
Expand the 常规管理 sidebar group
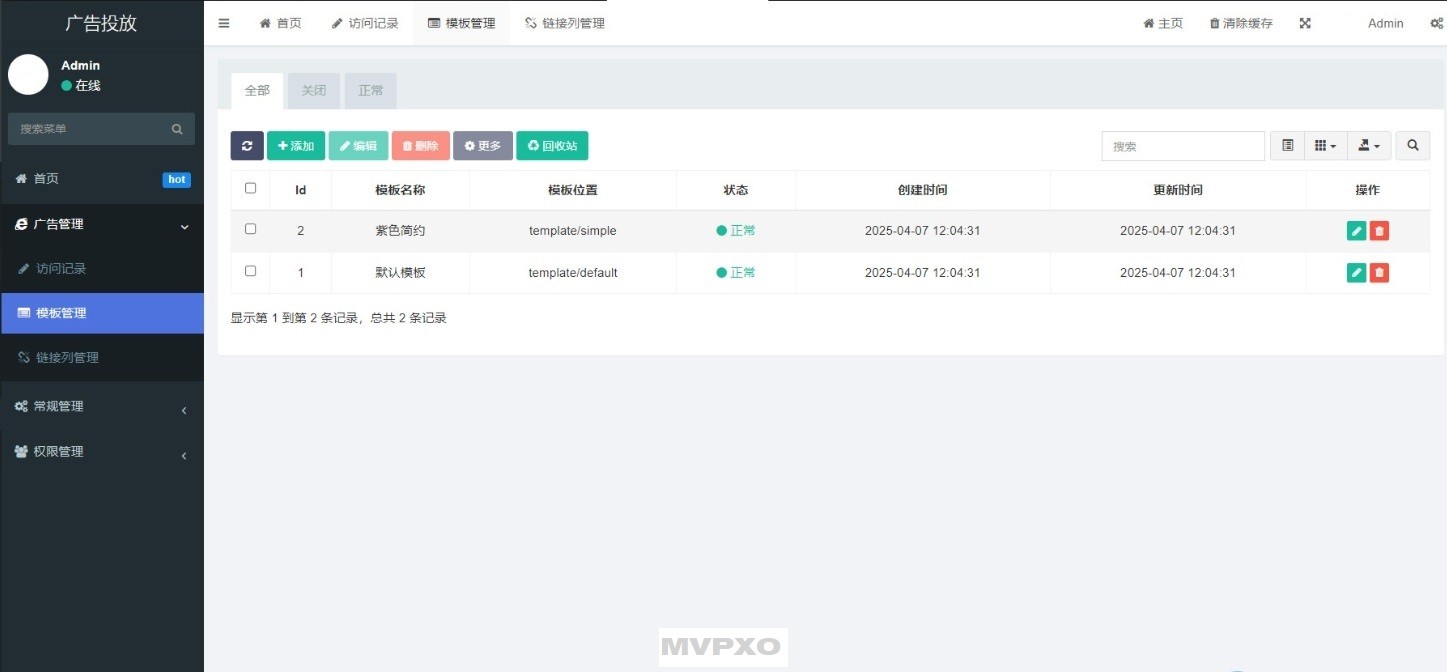coord(102,407)
